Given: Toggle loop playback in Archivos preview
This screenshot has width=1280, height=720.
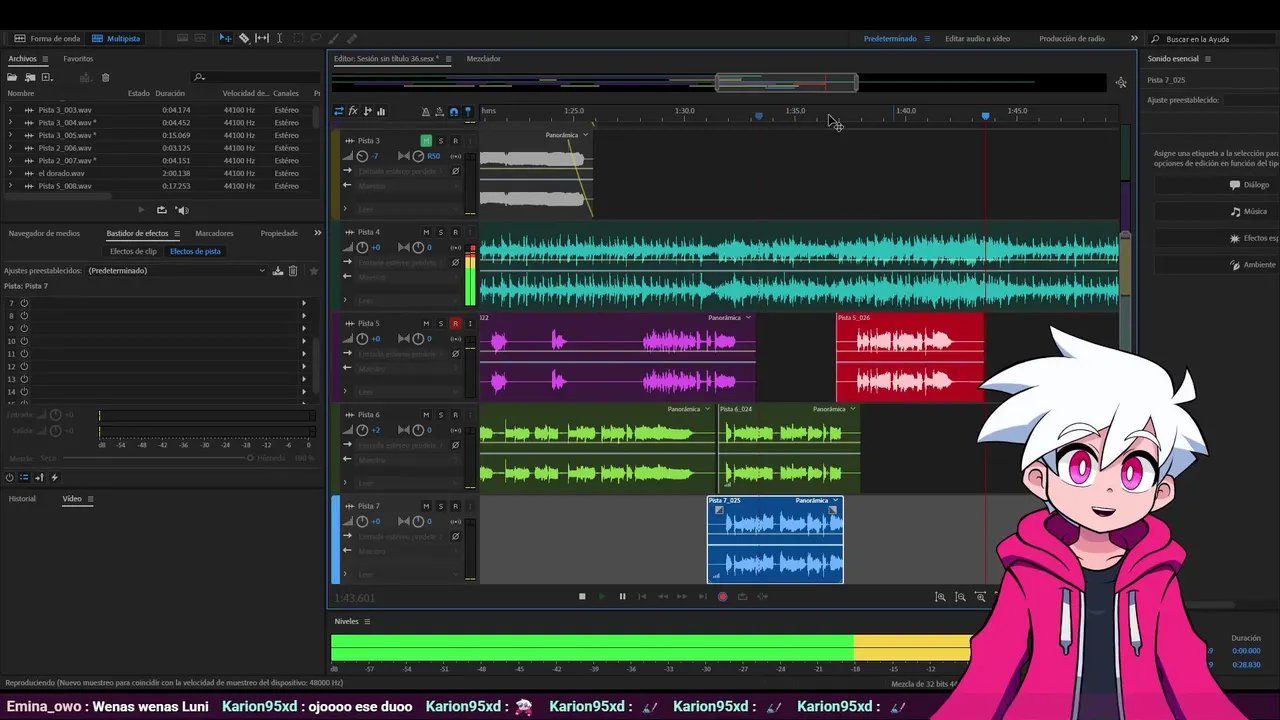Looking at the screenshot, I should (x=161, y=210).
